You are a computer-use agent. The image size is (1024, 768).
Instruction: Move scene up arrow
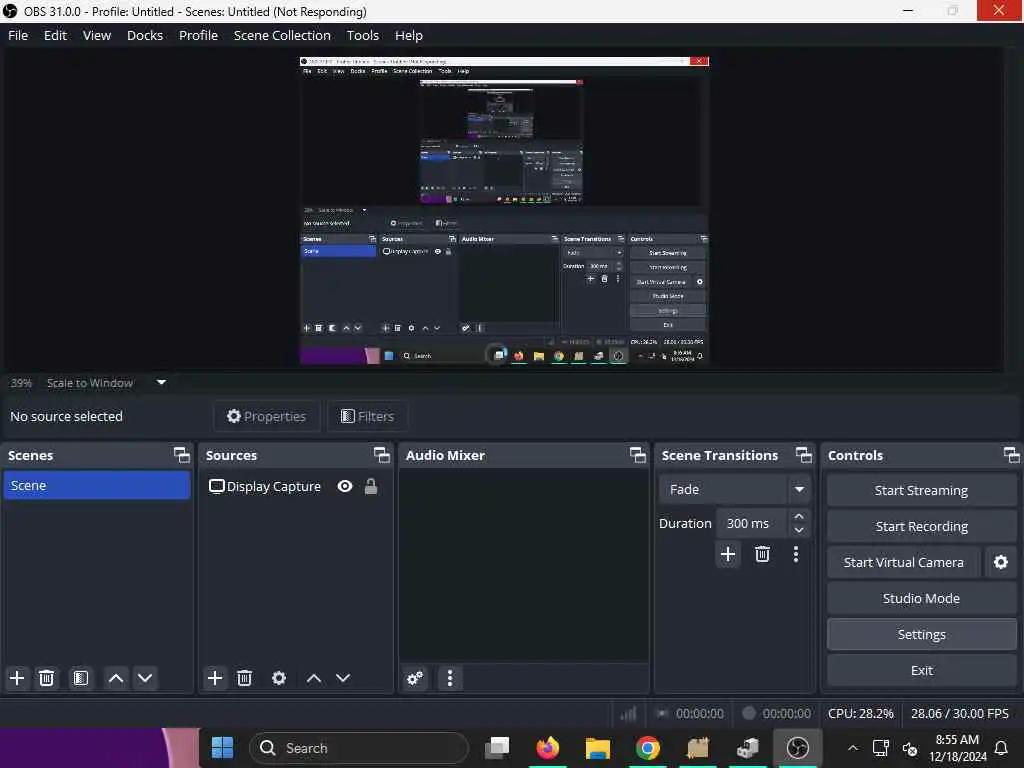[x=116, y=678]
